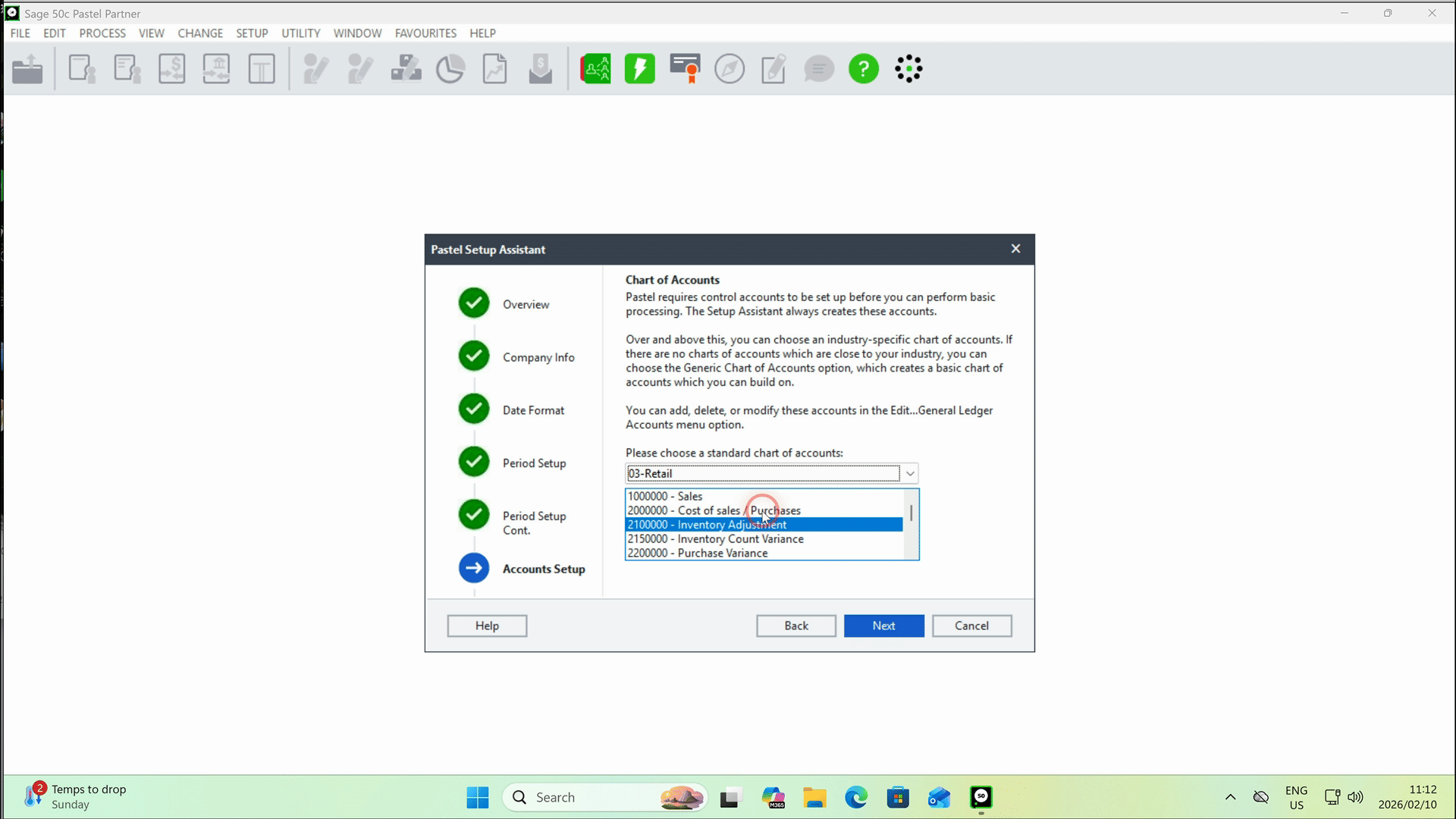This screenshot has height=819, width=1456.
Task: Select 2150000 - Inventory Count Variance account
Action: point(715,539)
